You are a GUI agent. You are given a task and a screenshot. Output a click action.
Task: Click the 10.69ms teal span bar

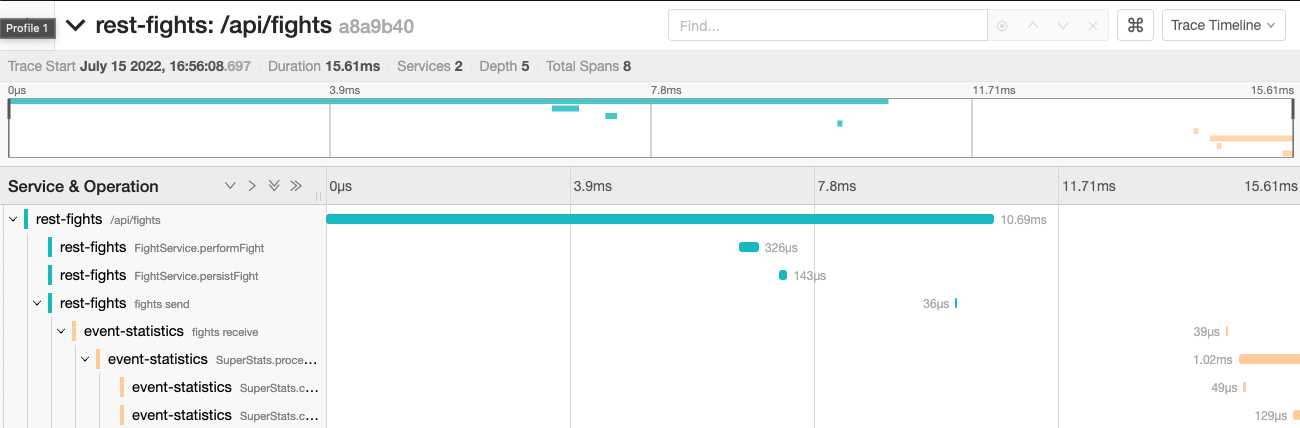[660, 219]
